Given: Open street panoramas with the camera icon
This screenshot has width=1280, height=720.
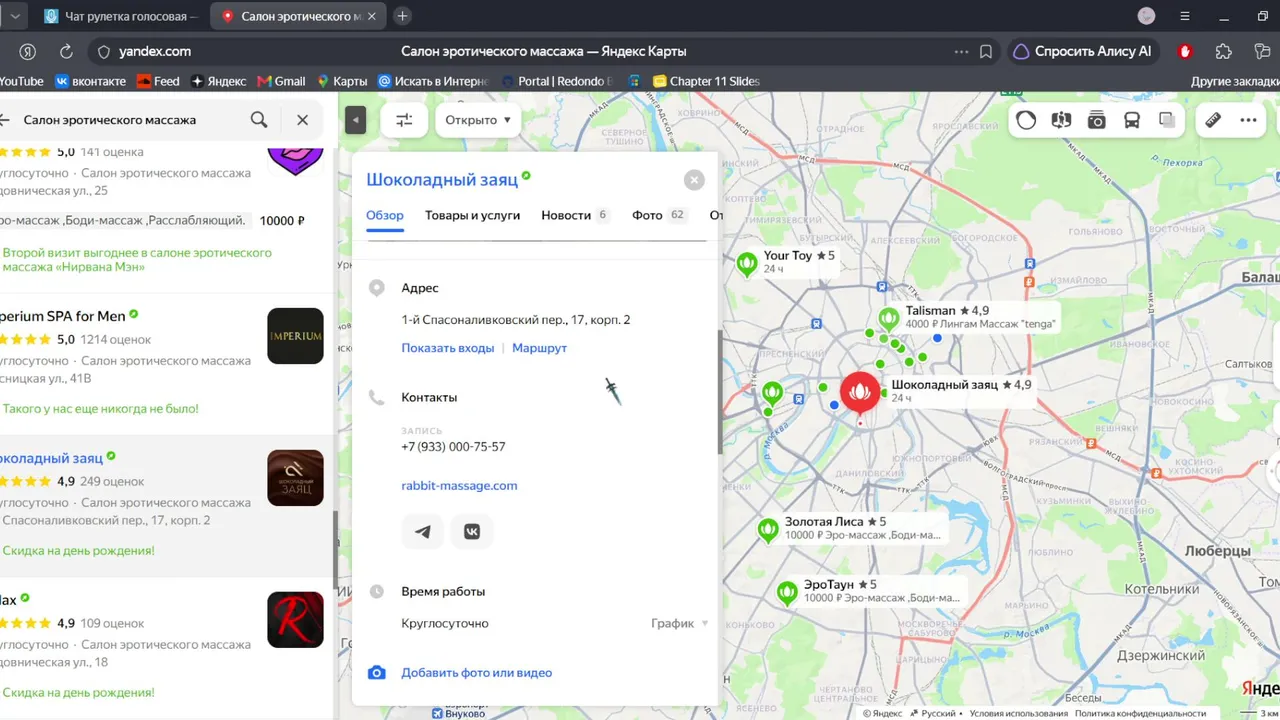Looking at the screenshot, I should click(x=1097, y=120).
